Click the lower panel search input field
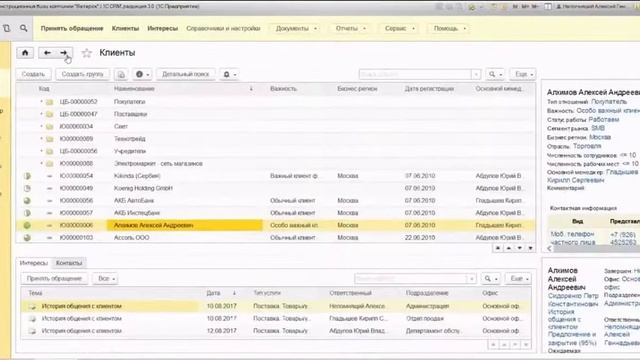 point(411,278)
